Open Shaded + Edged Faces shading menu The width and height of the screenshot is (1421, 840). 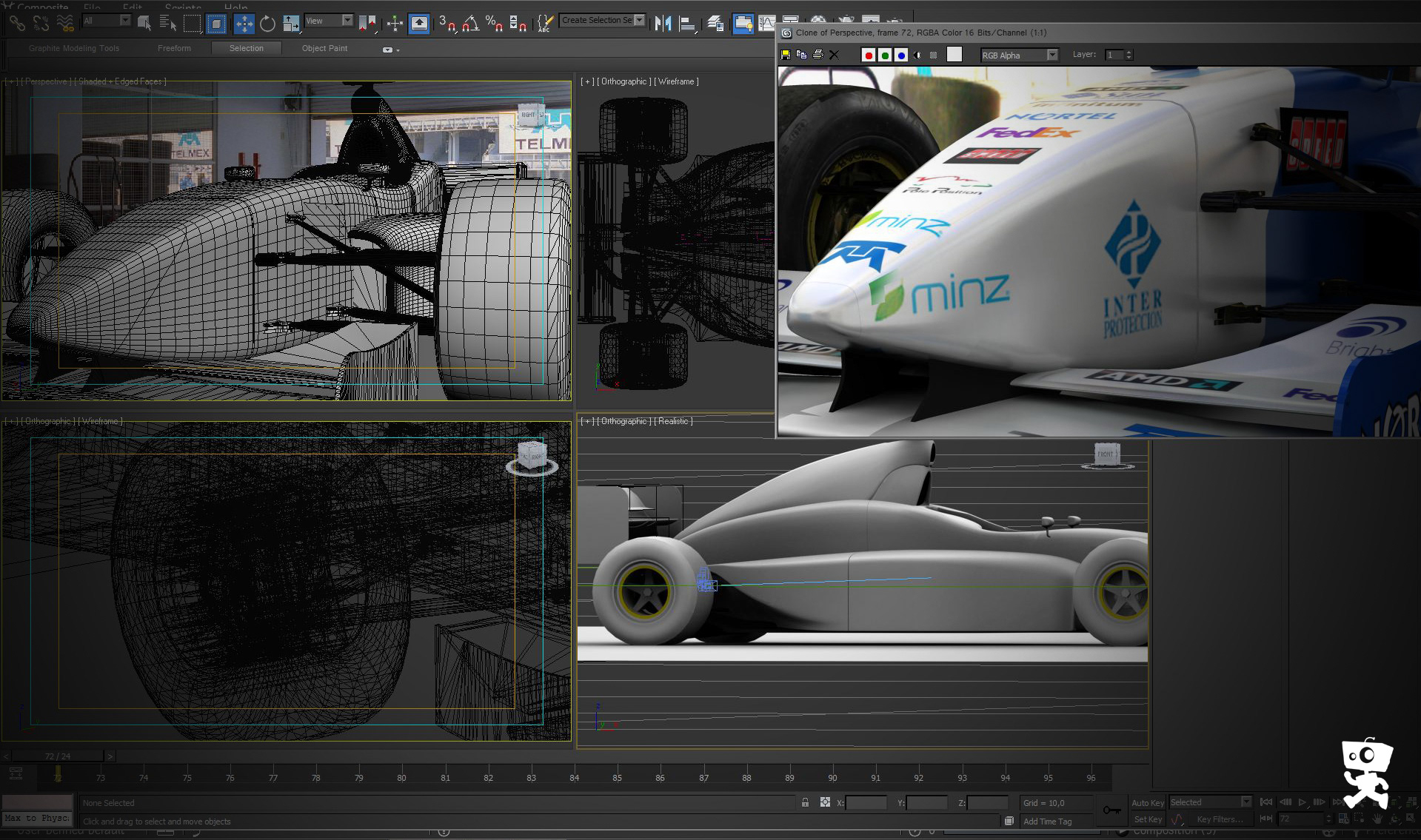coord(121,81)
